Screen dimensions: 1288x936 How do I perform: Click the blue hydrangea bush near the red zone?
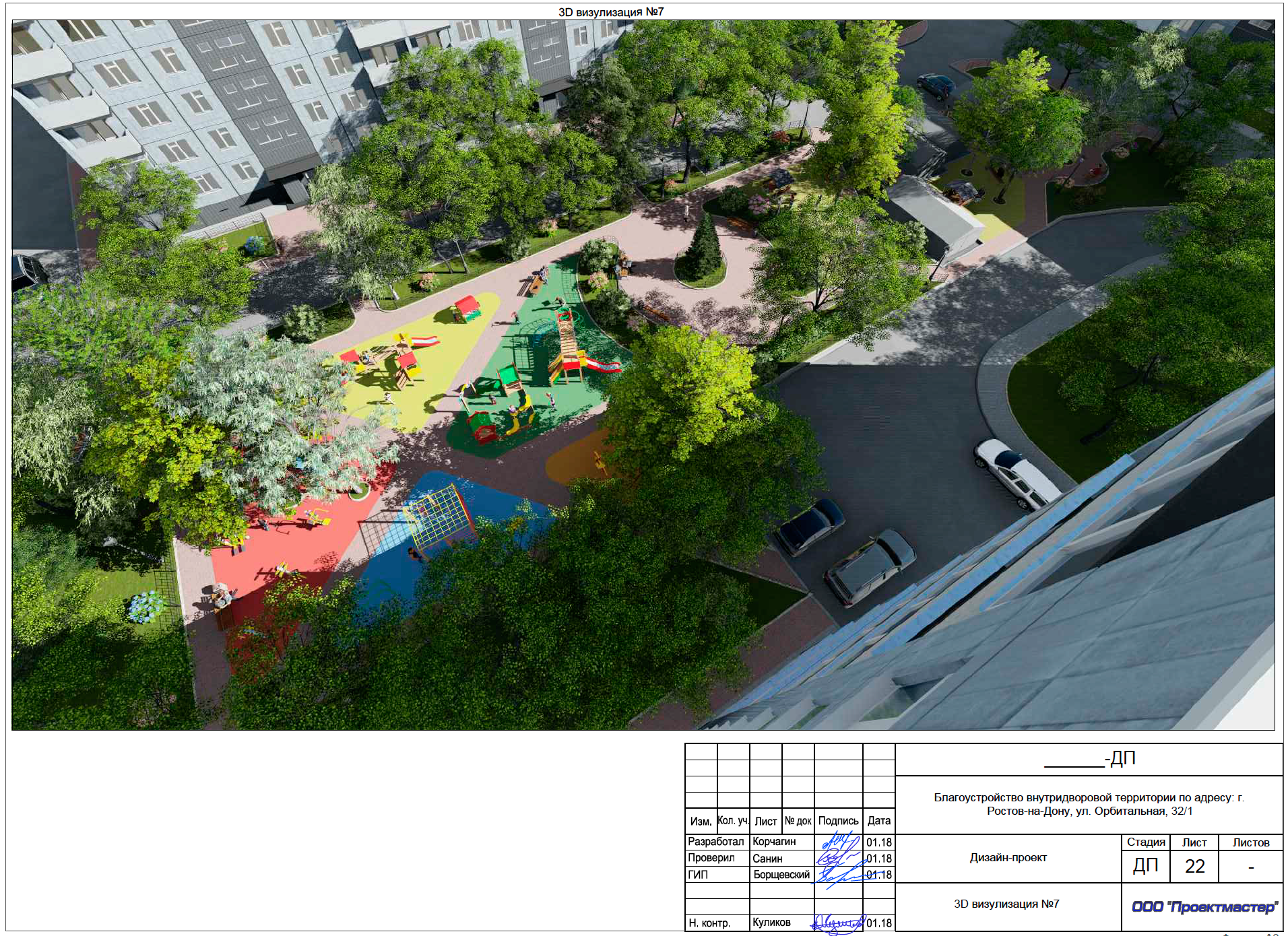click(x=146, y=605)
